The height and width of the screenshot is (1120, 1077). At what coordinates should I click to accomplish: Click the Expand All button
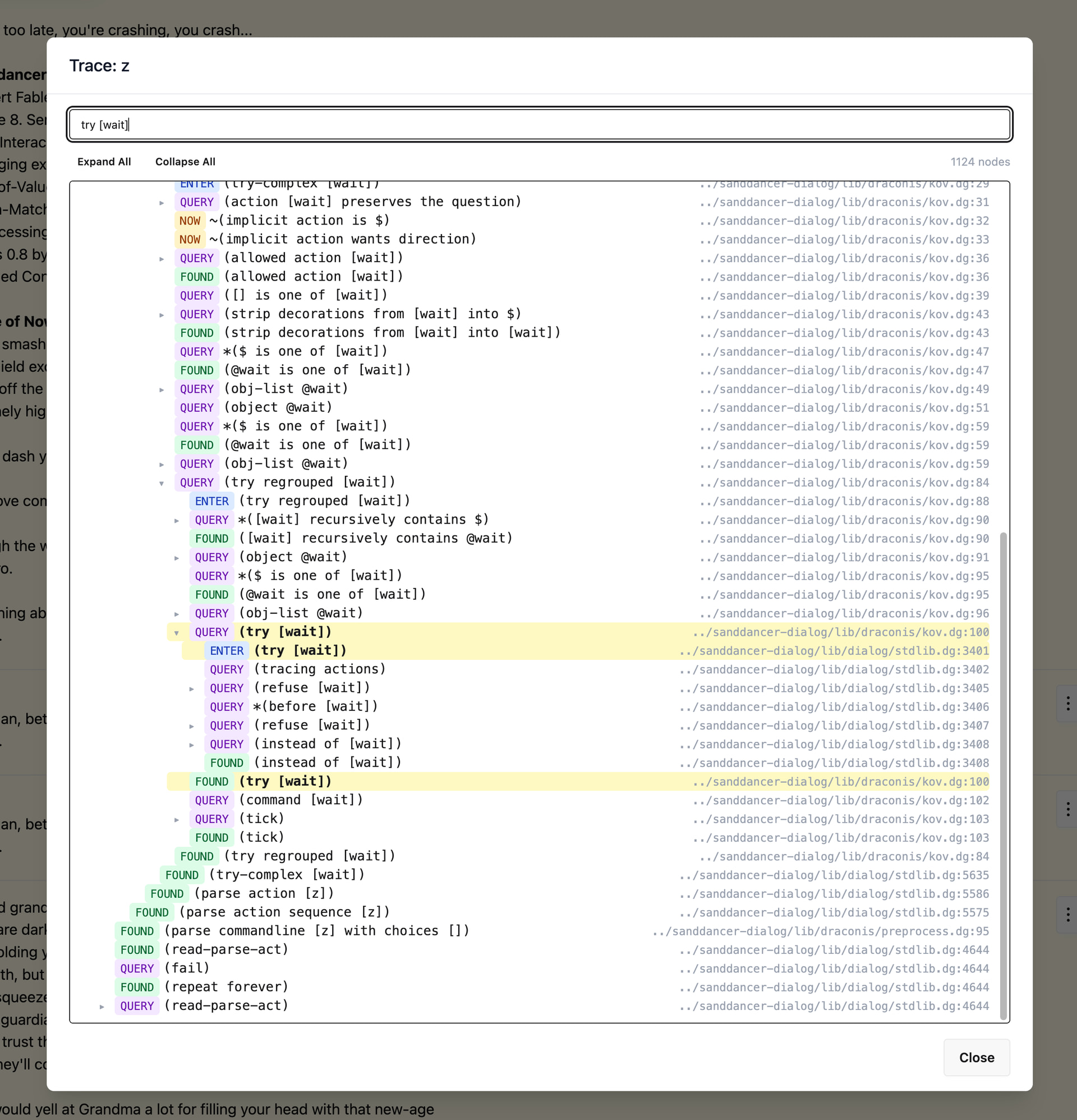coord(104,162)
